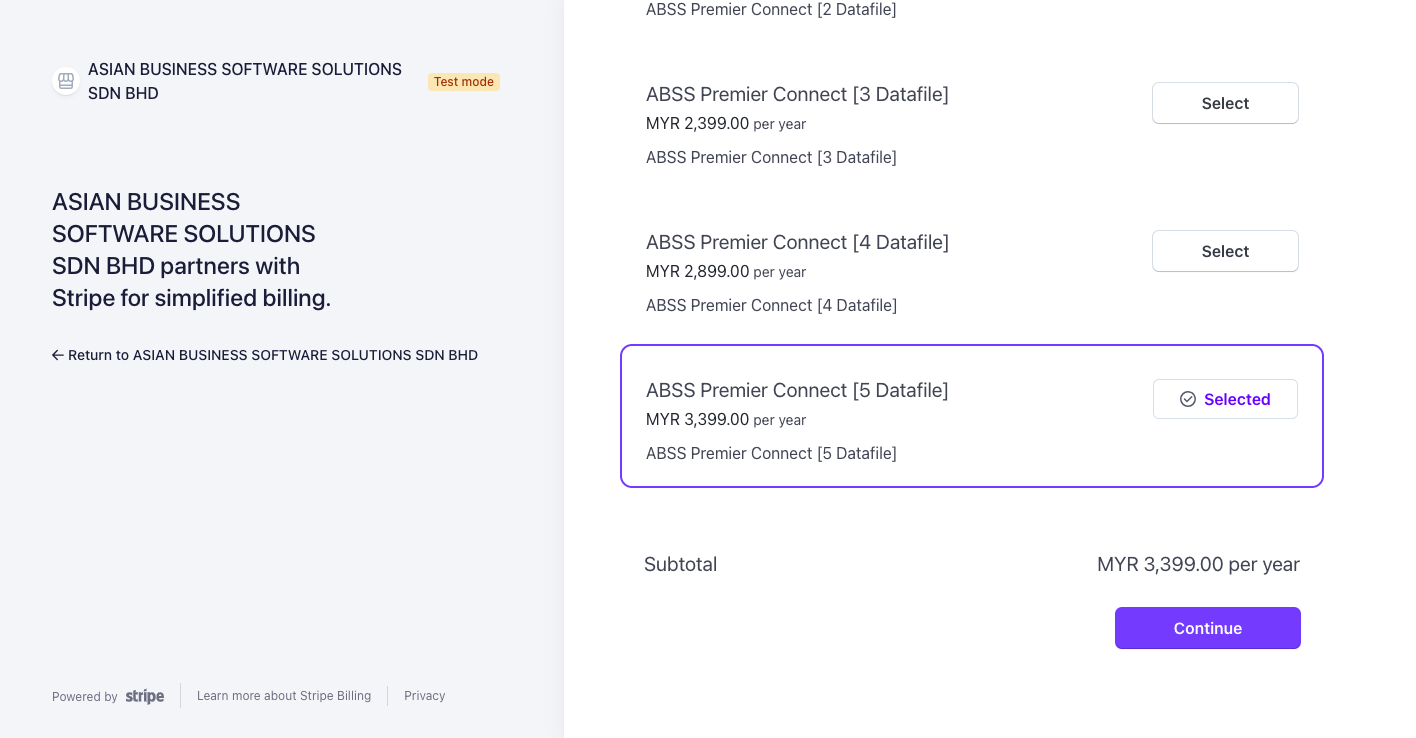Select the Premier Connect 3 Datafile plan

(x=1225, y=103)
